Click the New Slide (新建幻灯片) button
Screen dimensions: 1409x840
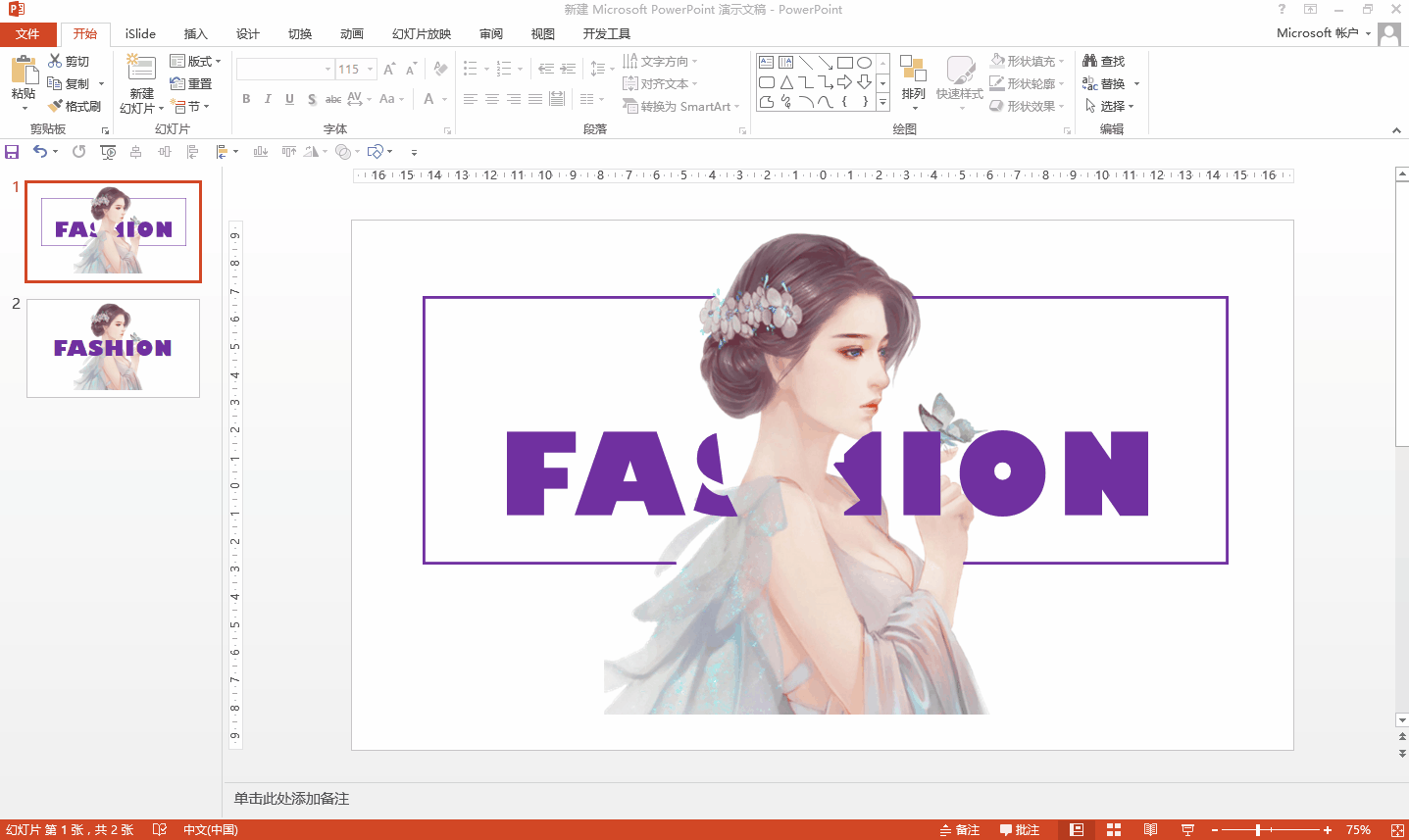point(141,71)
